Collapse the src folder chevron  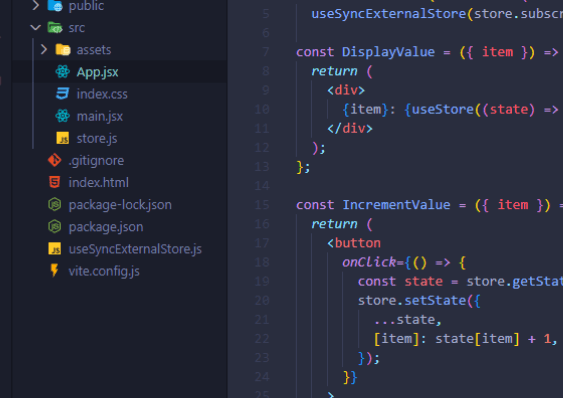[36, 27]
